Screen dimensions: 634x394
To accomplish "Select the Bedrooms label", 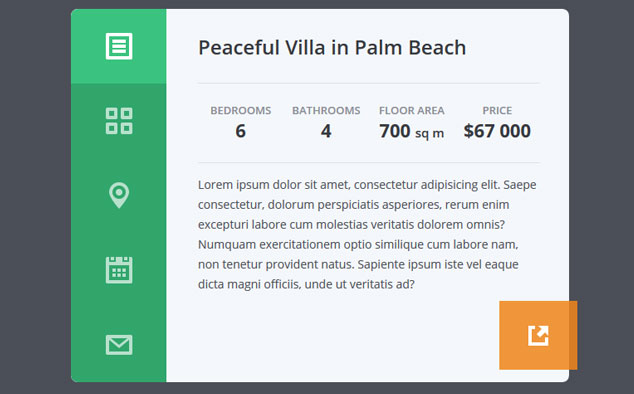I will pyautogui.click(x=241, y=110).
